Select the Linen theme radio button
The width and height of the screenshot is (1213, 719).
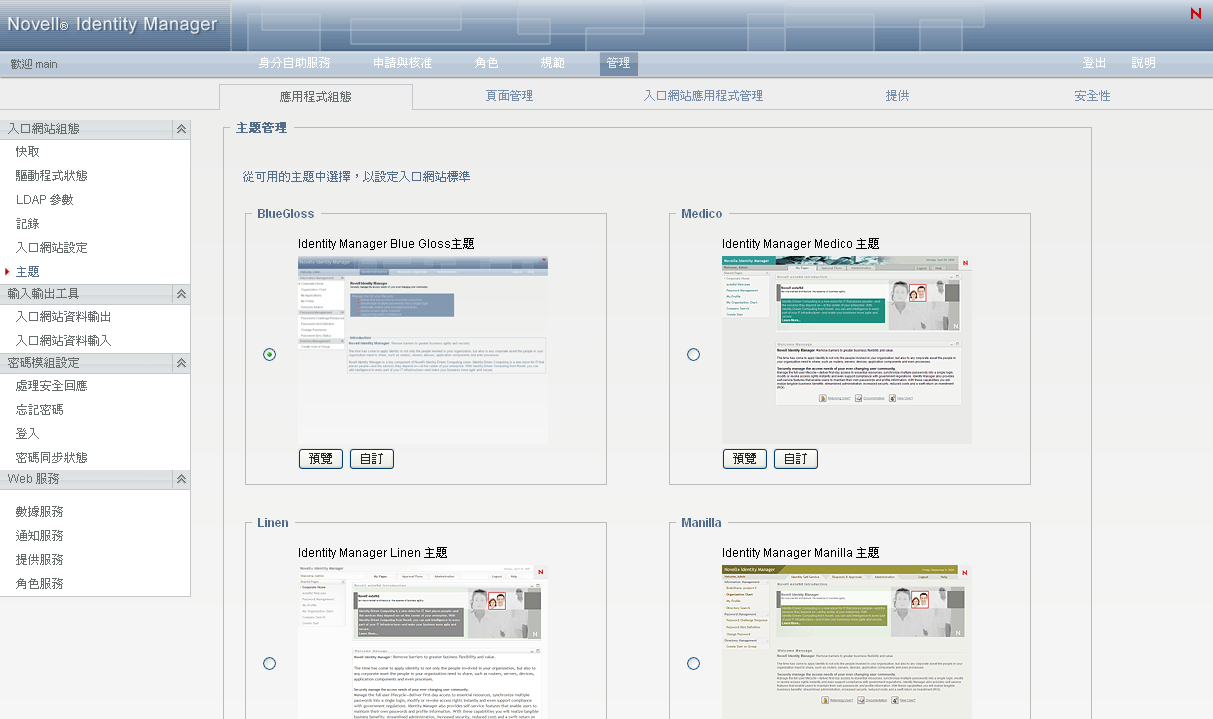[x=270, y=663]
